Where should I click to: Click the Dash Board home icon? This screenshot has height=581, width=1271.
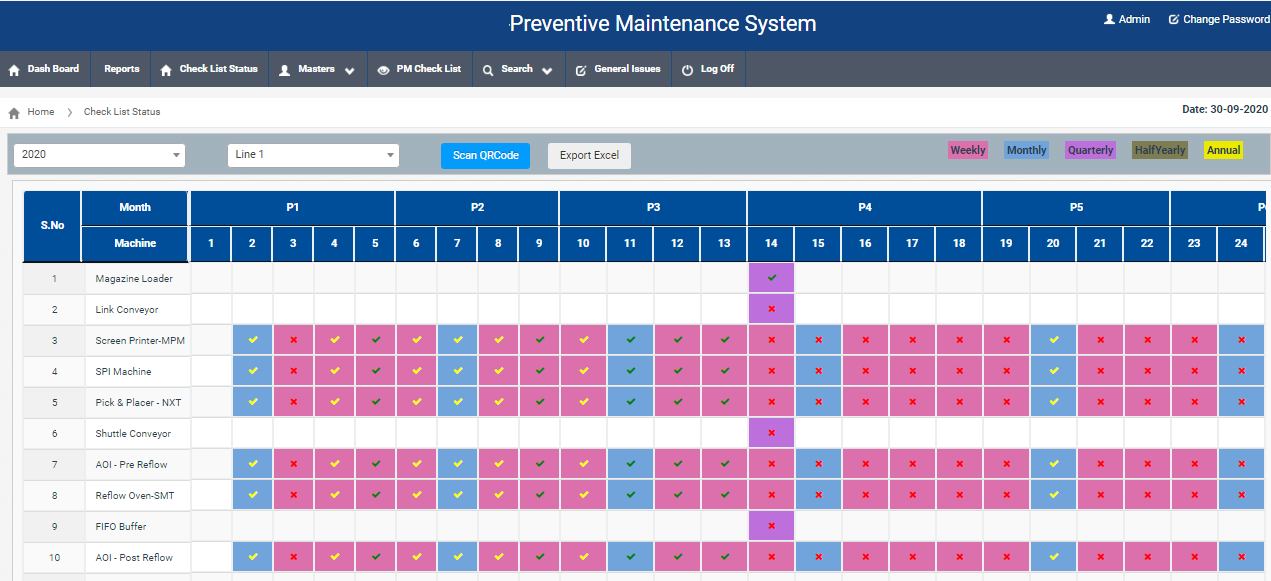[14, 70]
